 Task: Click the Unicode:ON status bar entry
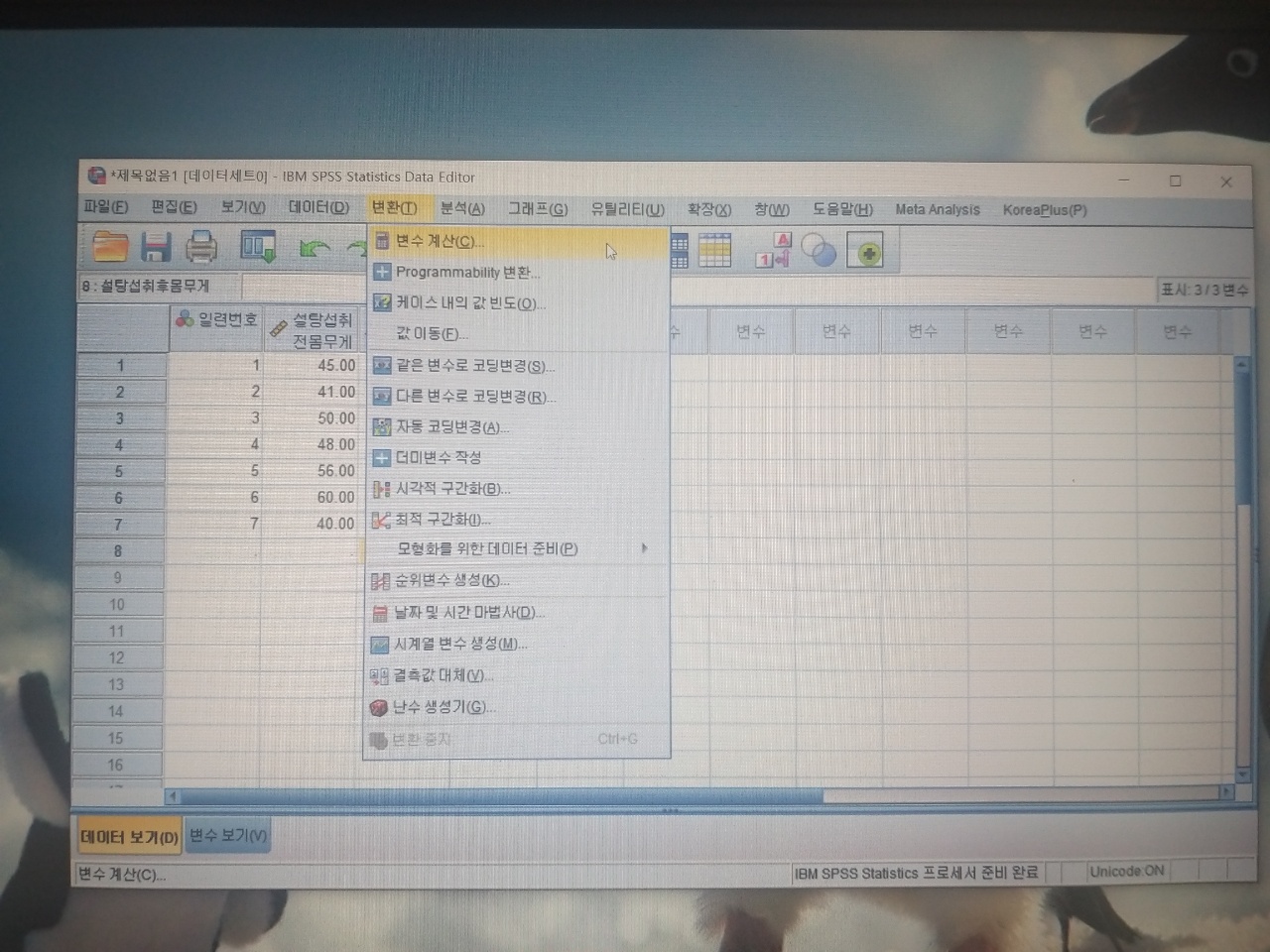tap(1126, 871)
